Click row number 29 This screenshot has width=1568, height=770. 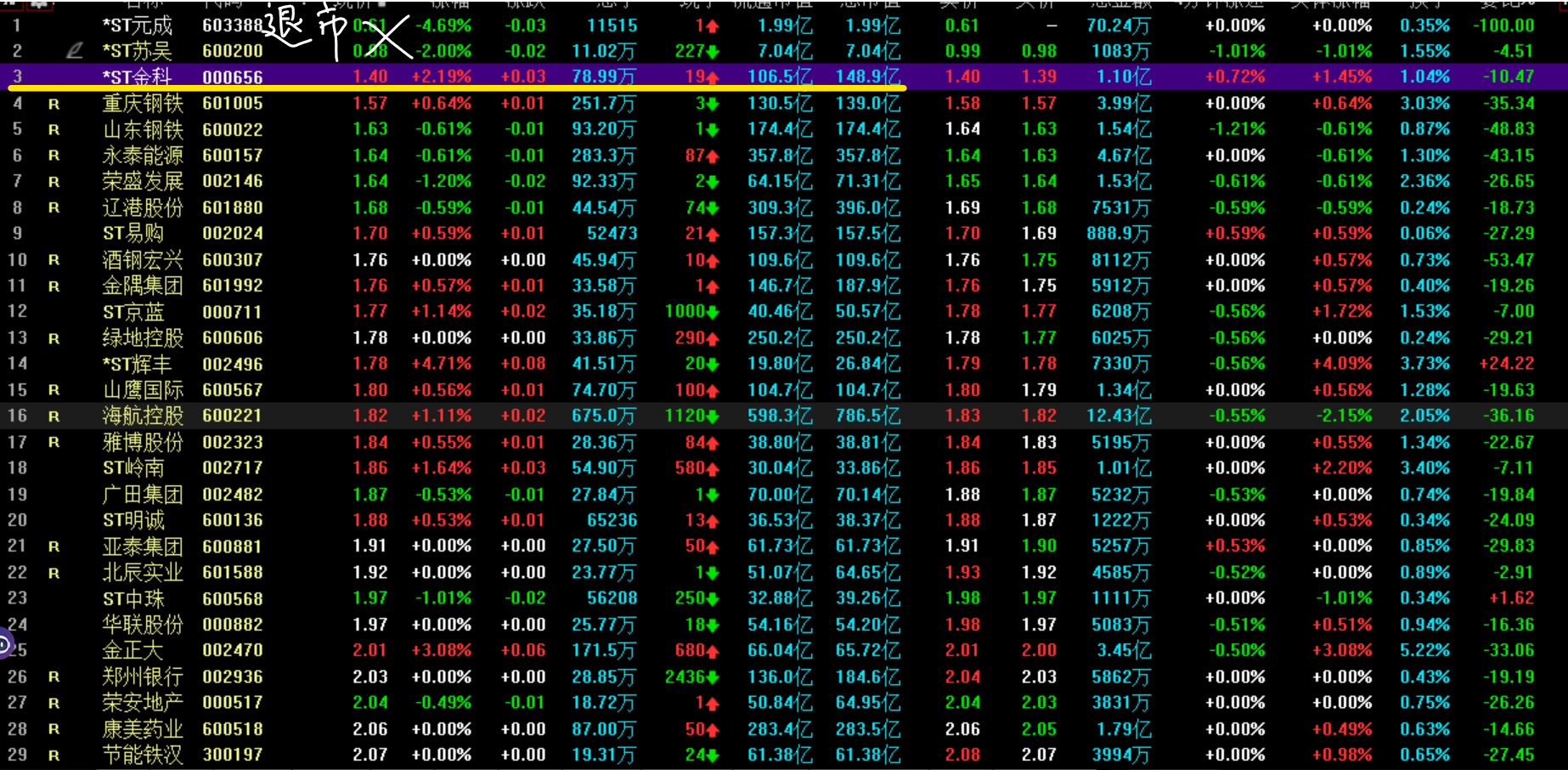(17, 755)
